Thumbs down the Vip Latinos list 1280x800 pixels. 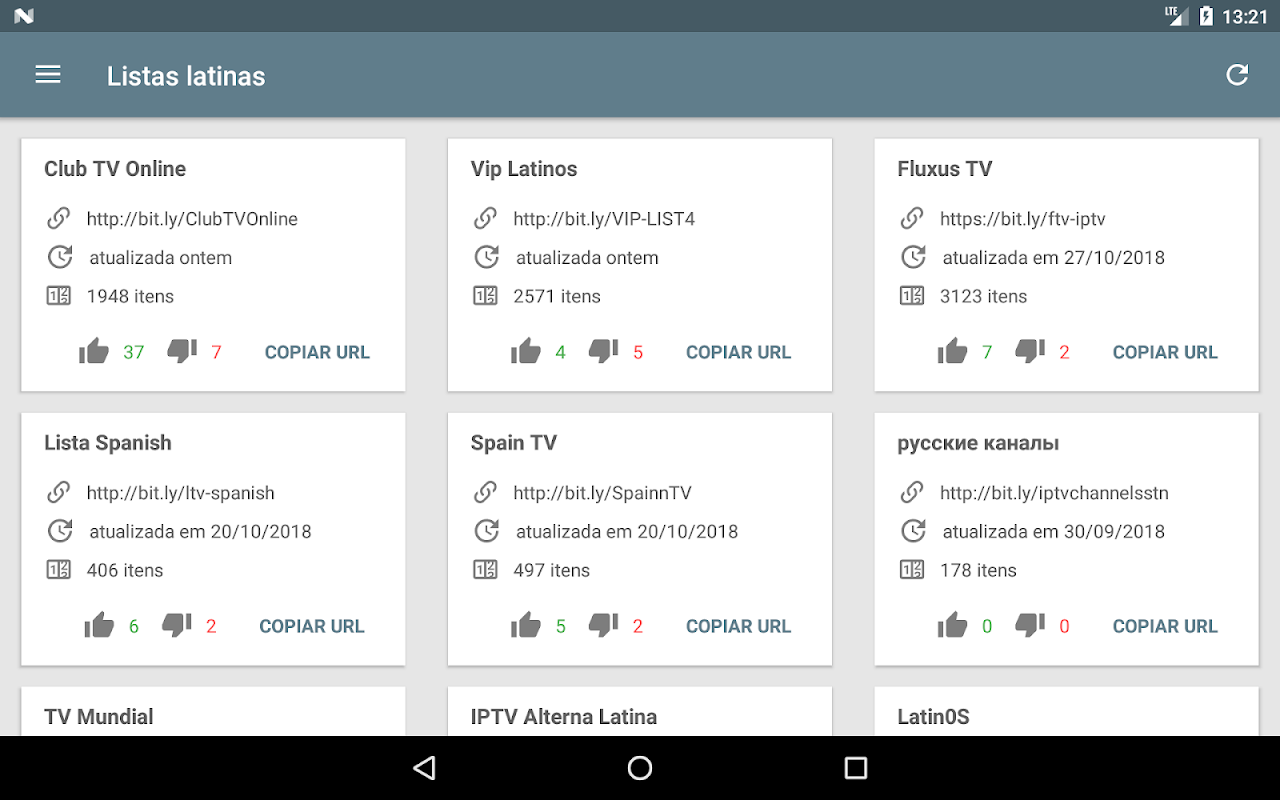tap(604, 351)
